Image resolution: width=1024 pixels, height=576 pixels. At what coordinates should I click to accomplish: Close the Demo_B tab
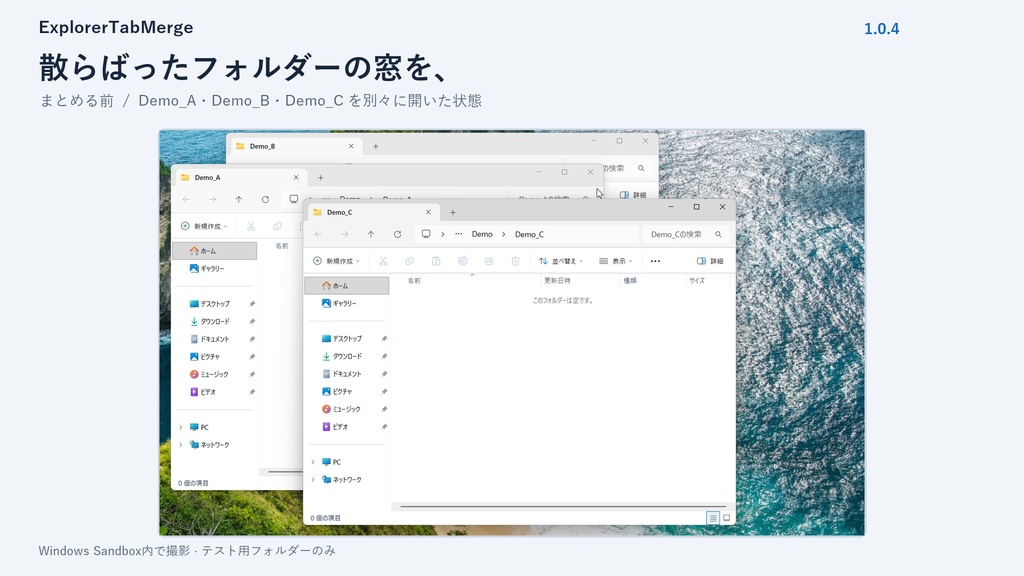[x=351, y=146]
